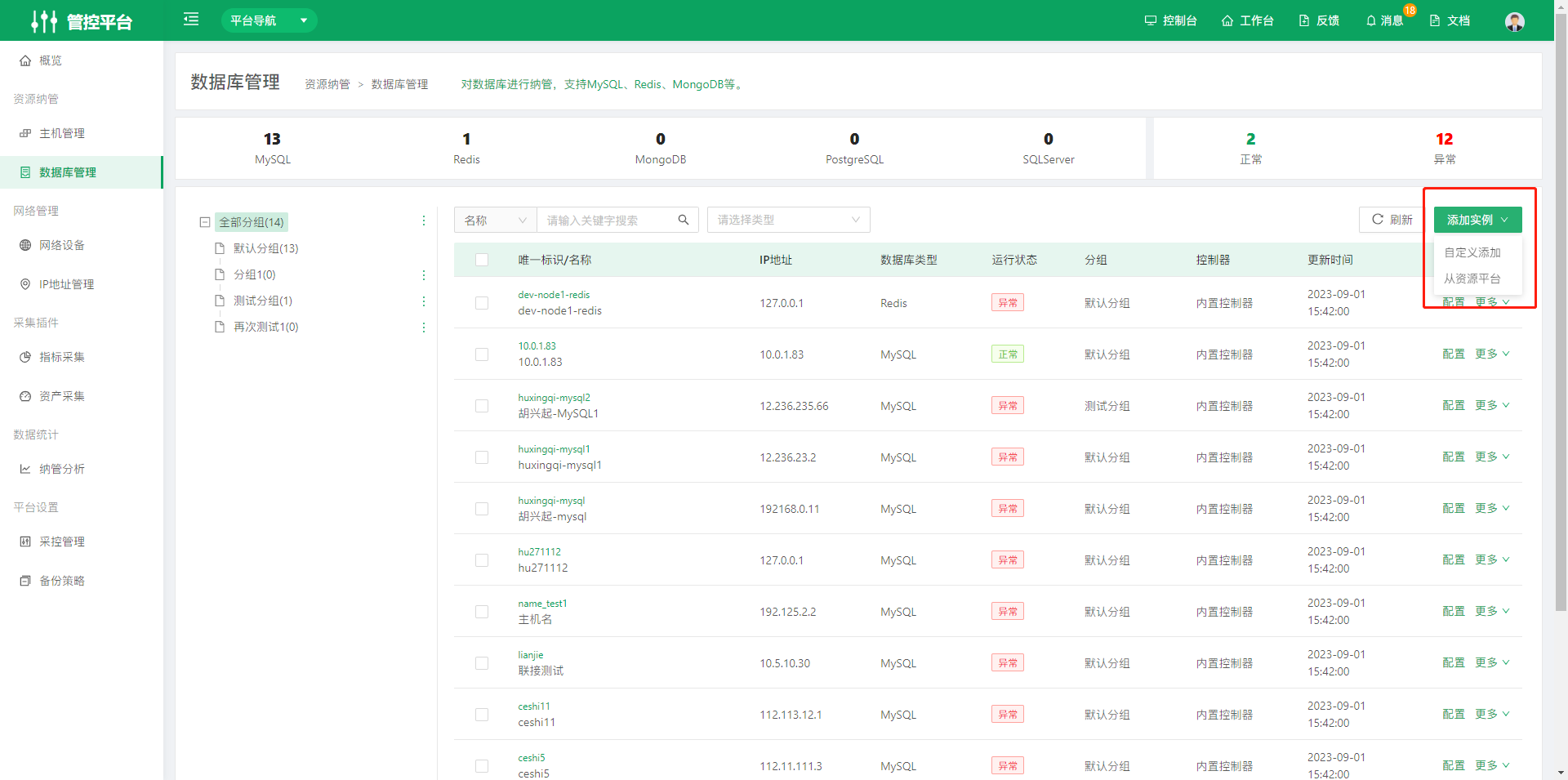Select 分组1(0) in group tree
Viewport: 1568px width, 780px height.
coord(254,274)
